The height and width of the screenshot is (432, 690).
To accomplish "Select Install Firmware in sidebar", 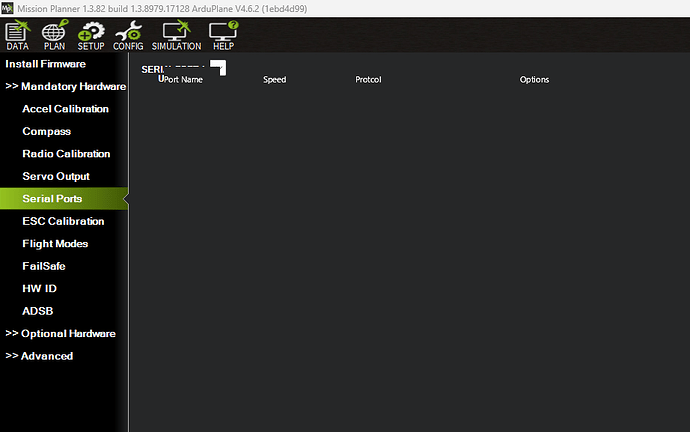I will click(46, 64).
